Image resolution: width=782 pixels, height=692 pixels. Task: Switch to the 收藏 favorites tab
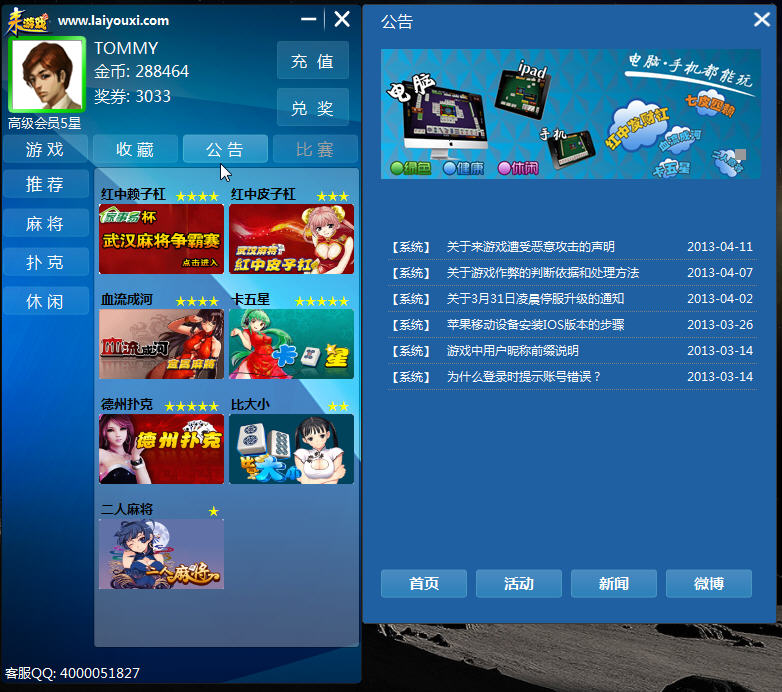click(x=135, y=150)
